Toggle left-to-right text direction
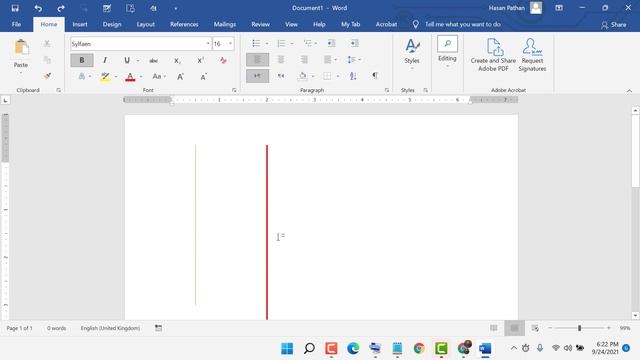640x360 pixels. coord(257,76)
